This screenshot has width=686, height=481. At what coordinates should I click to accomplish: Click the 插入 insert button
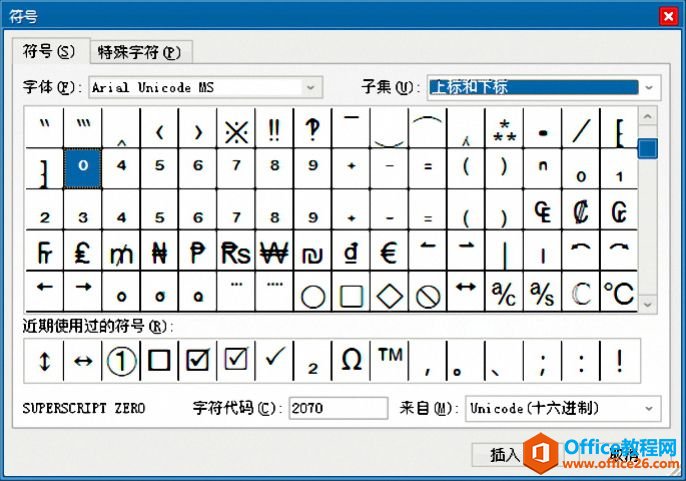tap(505, 455)
